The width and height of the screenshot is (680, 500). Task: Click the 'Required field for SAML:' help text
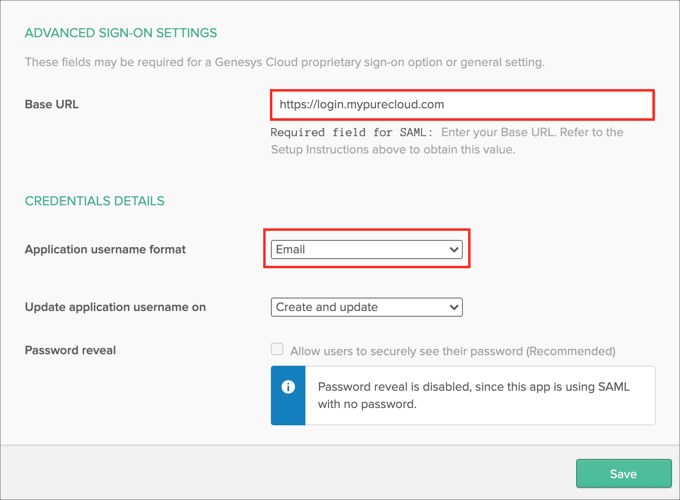click(x=352, y=132)
